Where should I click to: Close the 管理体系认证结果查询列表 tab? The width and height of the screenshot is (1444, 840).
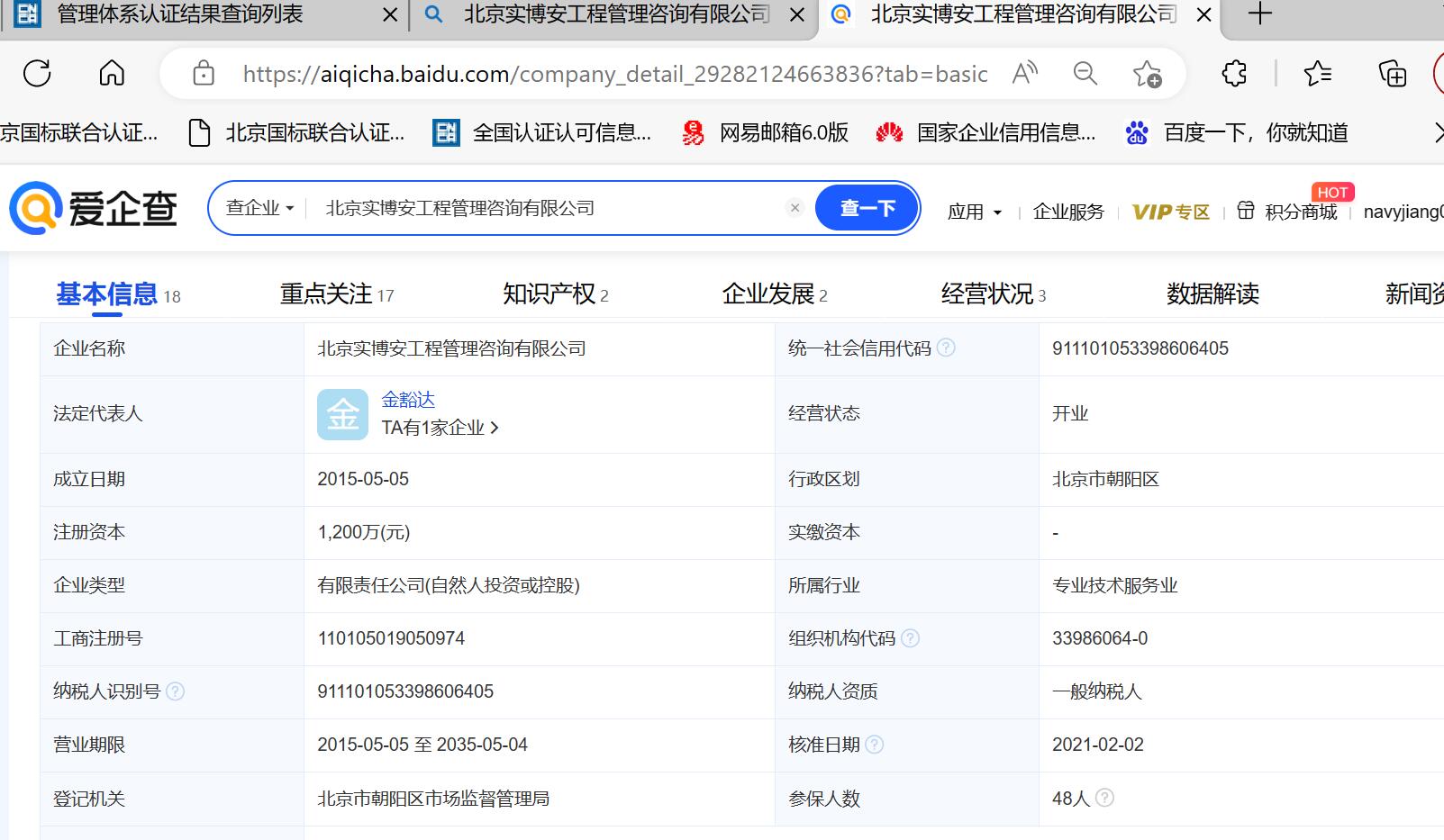(x=390, y=15)
